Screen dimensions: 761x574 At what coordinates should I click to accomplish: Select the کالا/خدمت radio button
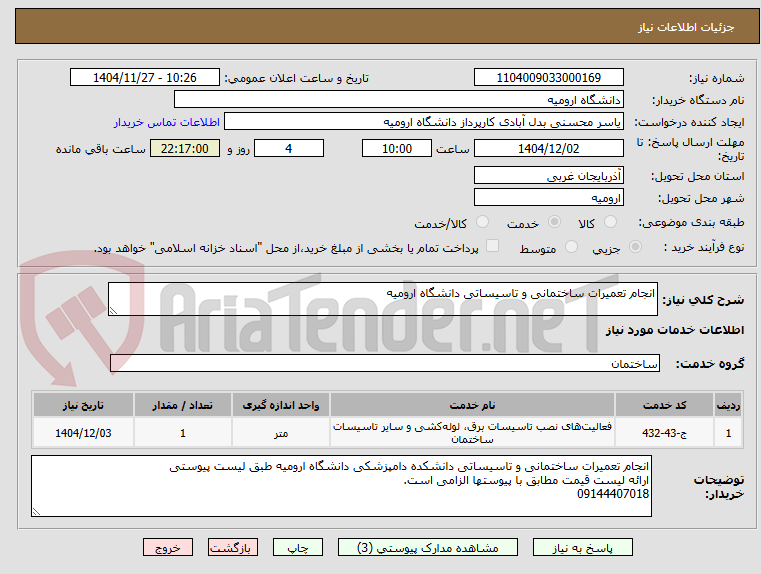click(482, 222)
